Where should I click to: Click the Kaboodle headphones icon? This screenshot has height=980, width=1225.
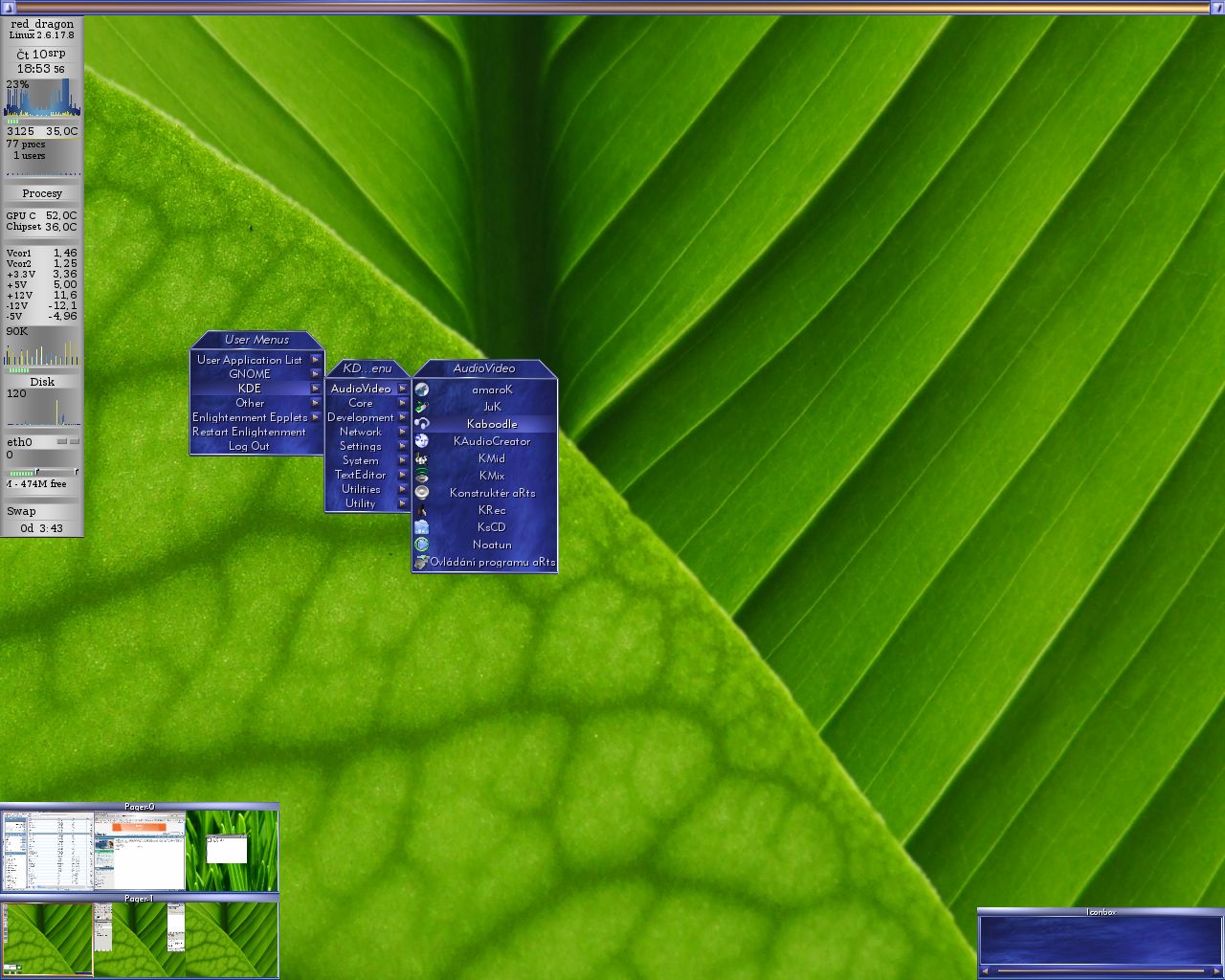click(421, 424)
